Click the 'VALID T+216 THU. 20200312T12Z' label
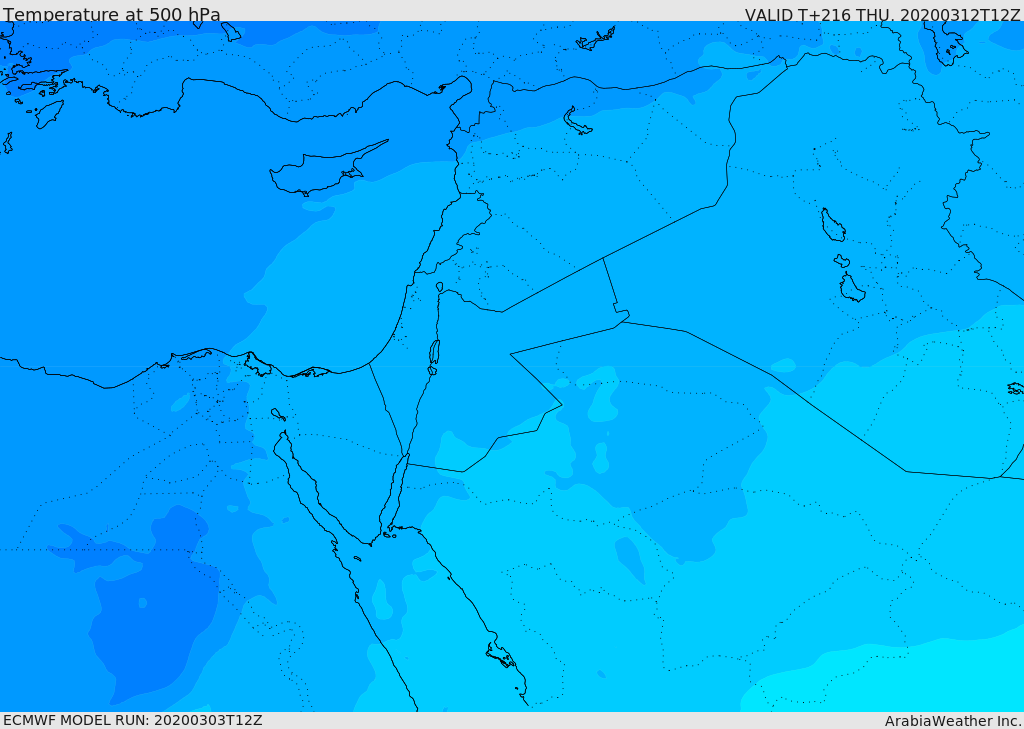 click(x=882, y=14)
